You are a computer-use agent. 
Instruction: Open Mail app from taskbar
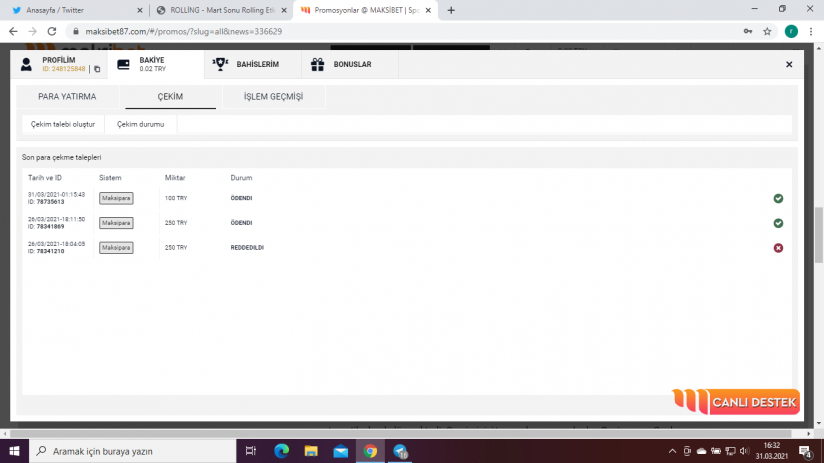click(341, 451)
